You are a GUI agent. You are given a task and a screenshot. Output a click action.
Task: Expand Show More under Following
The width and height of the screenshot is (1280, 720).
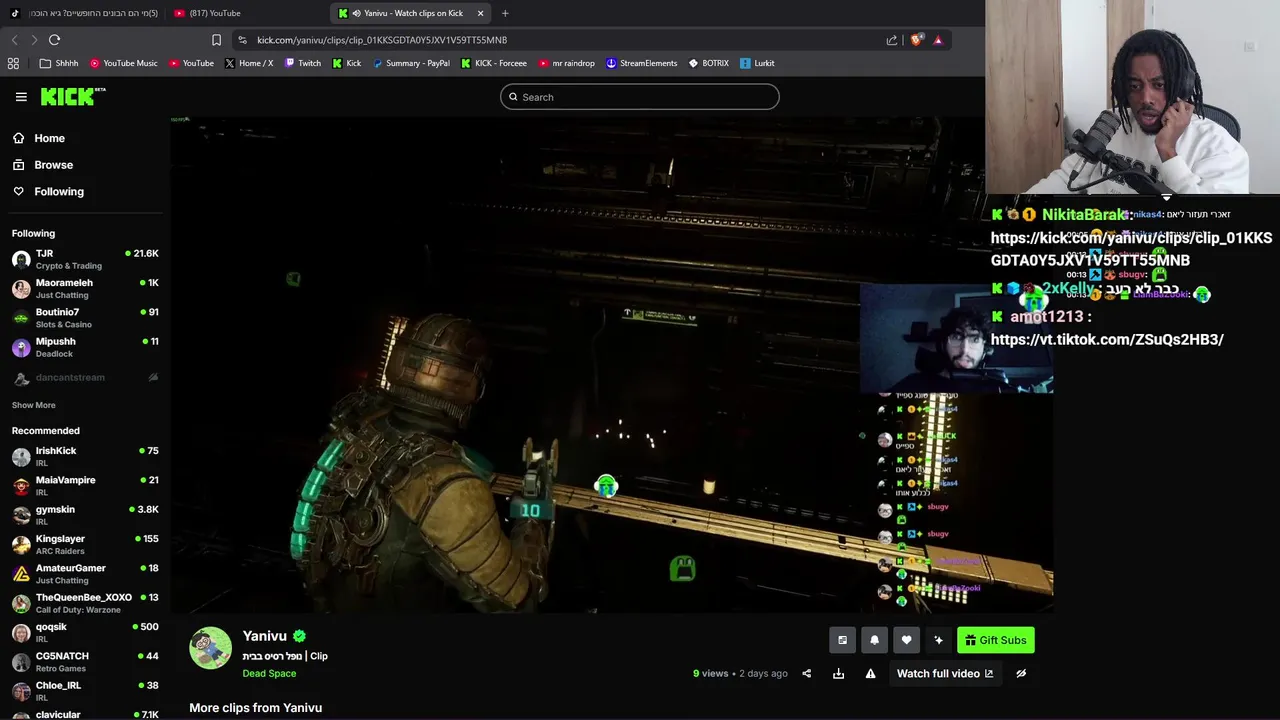(33, 405)
